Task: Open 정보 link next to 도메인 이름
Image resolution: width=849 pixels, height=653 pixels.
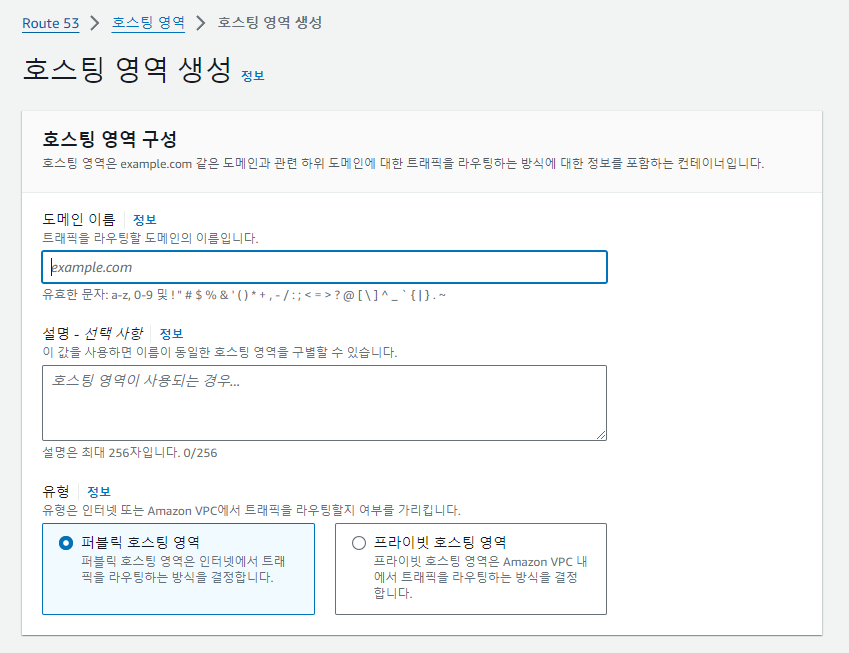Action: click(145, 220)
